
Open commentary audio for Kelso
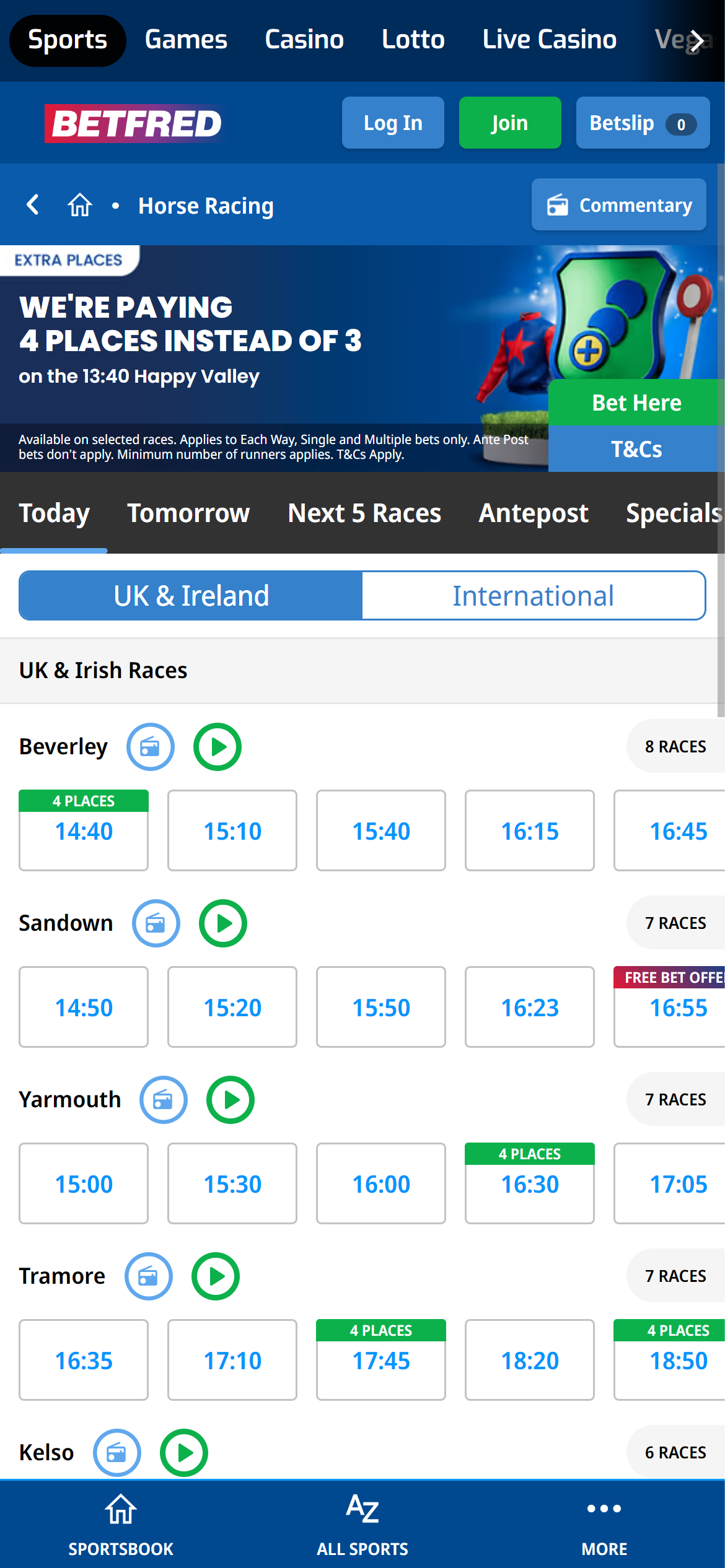pyautogui.click(x=116, y=1452)
